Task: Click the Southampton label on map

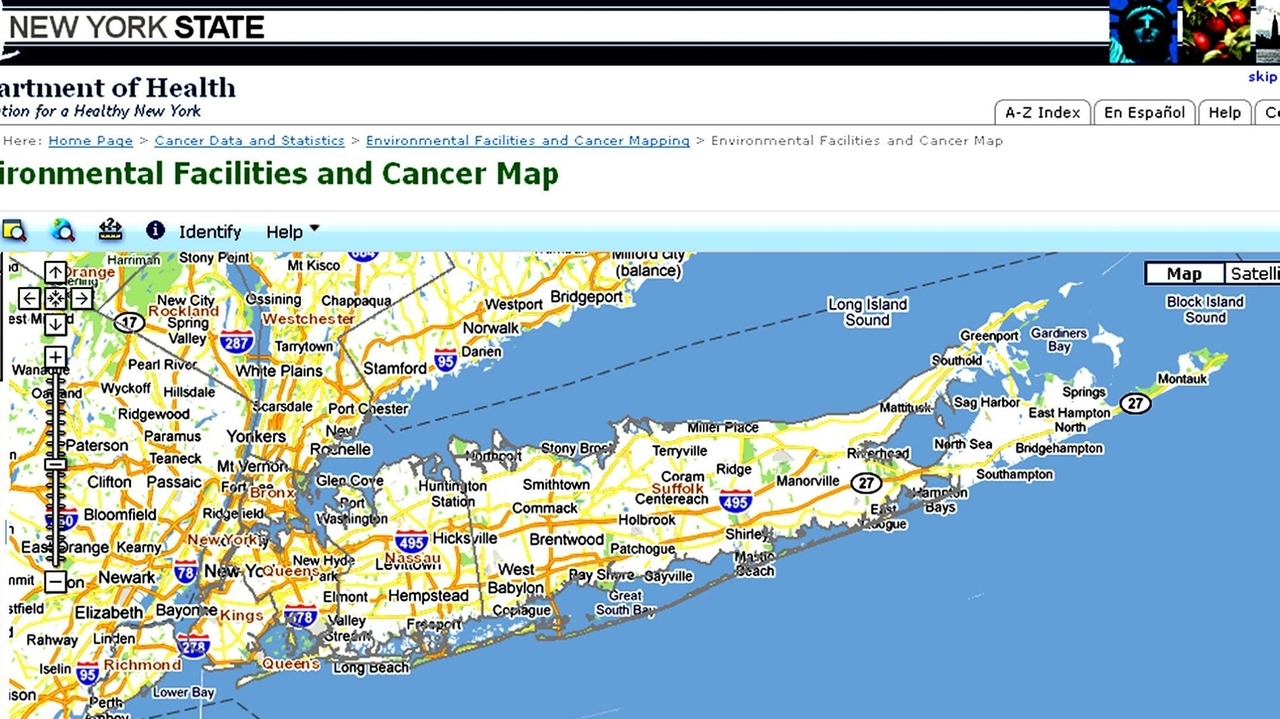Action: (1014, 474)
